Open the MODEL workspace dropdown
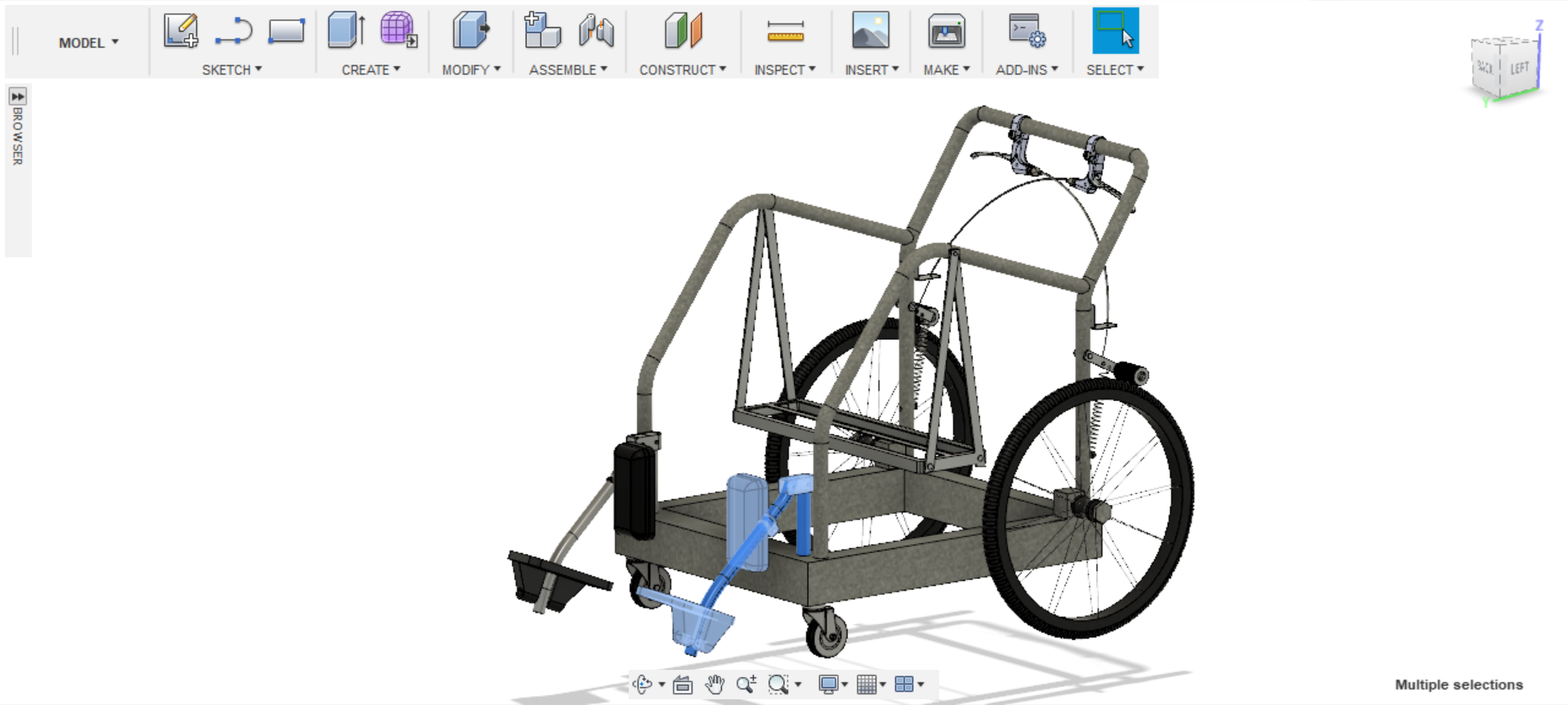1568x705 pixels. tap(88, 42)
